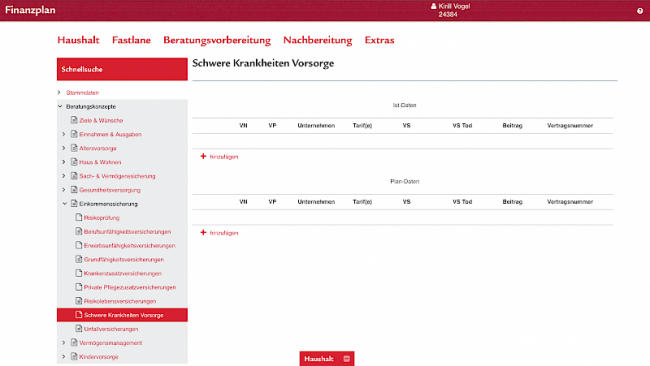
Task: Expand the Altersvorsorge arrow
Action: coord(63,148)
